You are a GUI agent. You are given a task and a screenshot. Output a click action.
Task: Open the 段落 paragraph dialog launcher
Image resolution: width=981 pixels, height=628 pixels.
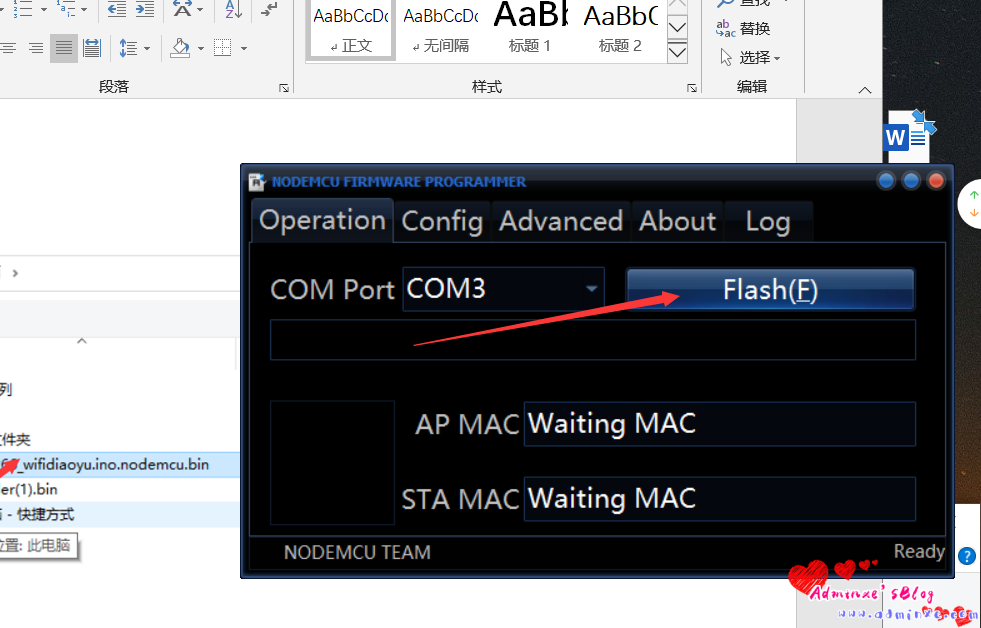tap(284, 88)
